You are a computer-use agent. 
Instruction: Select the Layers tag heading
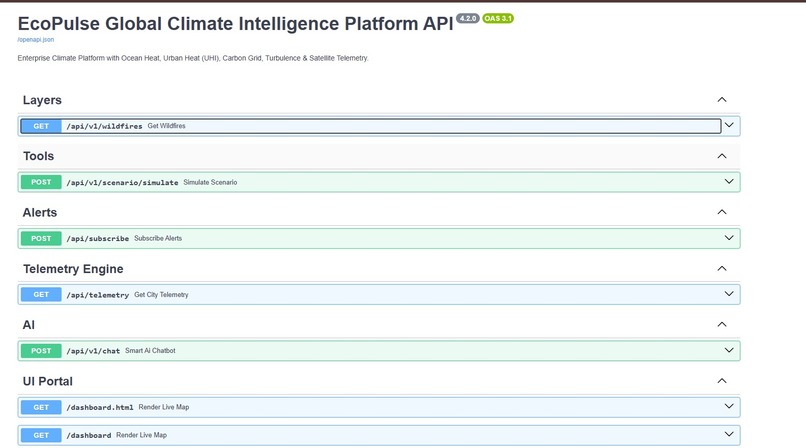coord(42,100)
